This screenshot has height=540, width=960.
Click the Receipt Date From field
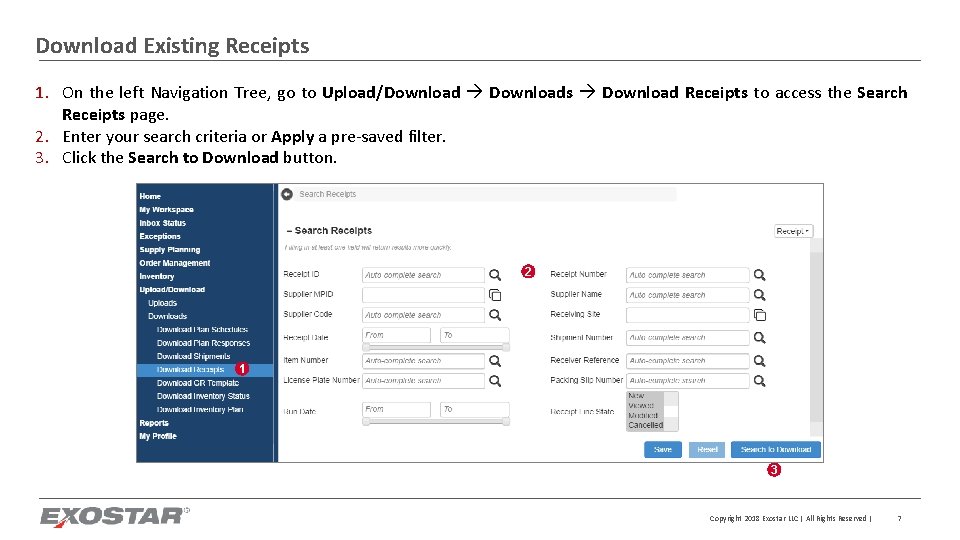click(396, 336)
